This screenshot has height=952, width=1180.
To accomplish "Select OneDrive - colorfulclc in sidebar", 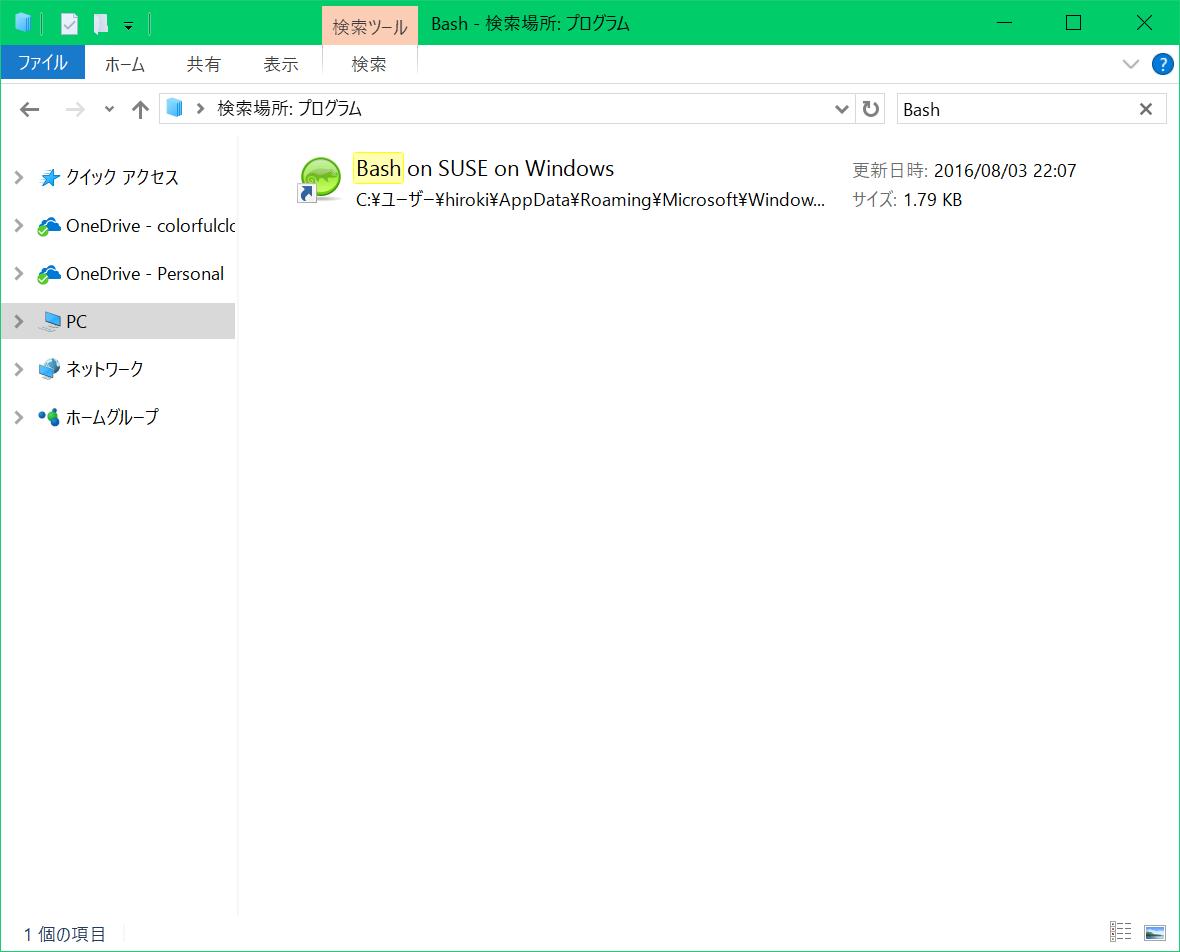I will pyautogui.click(x=136, y=226).
